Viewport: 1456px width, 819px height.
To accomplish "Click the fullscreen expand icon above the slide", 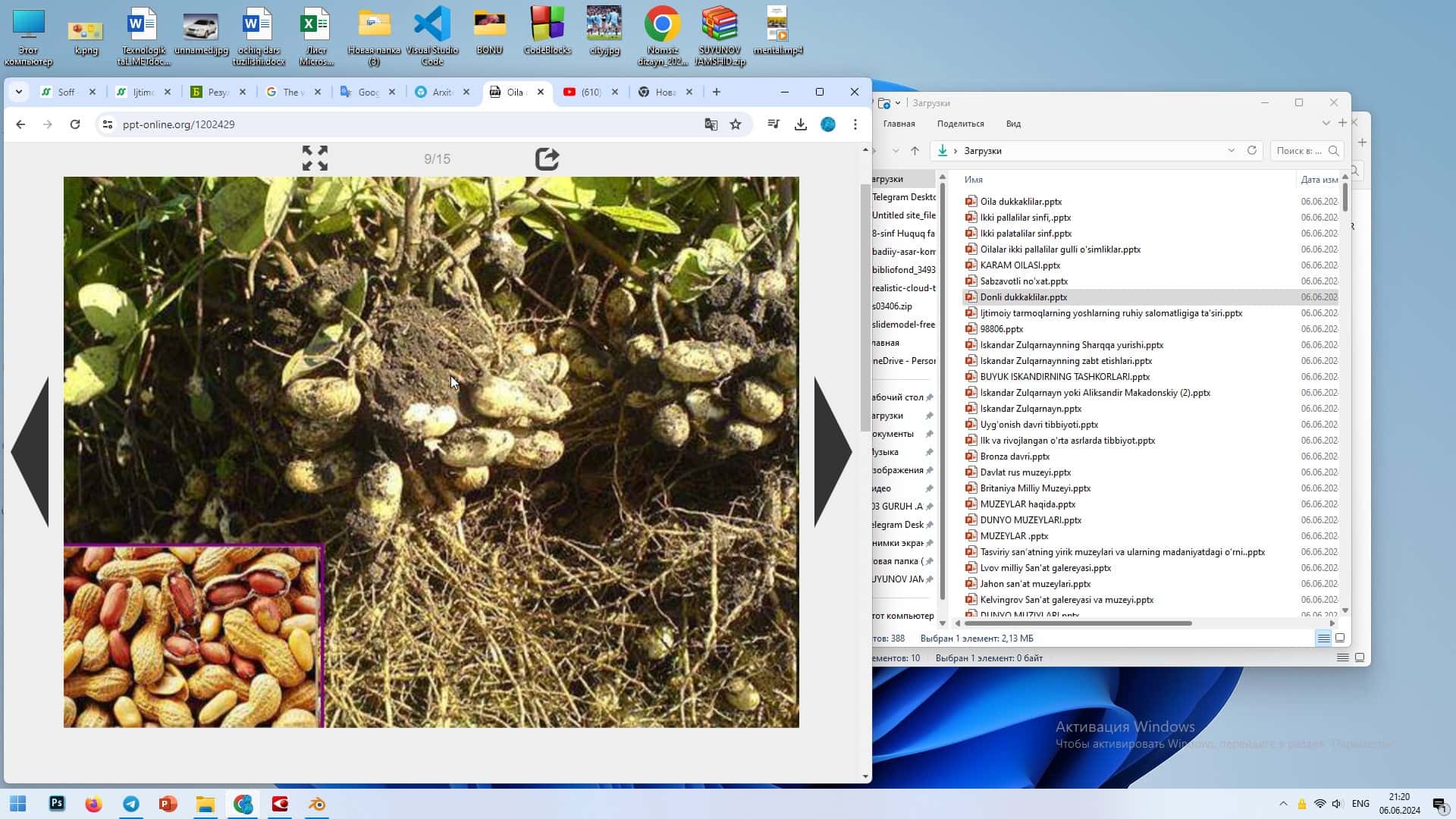I will [315, 158].
